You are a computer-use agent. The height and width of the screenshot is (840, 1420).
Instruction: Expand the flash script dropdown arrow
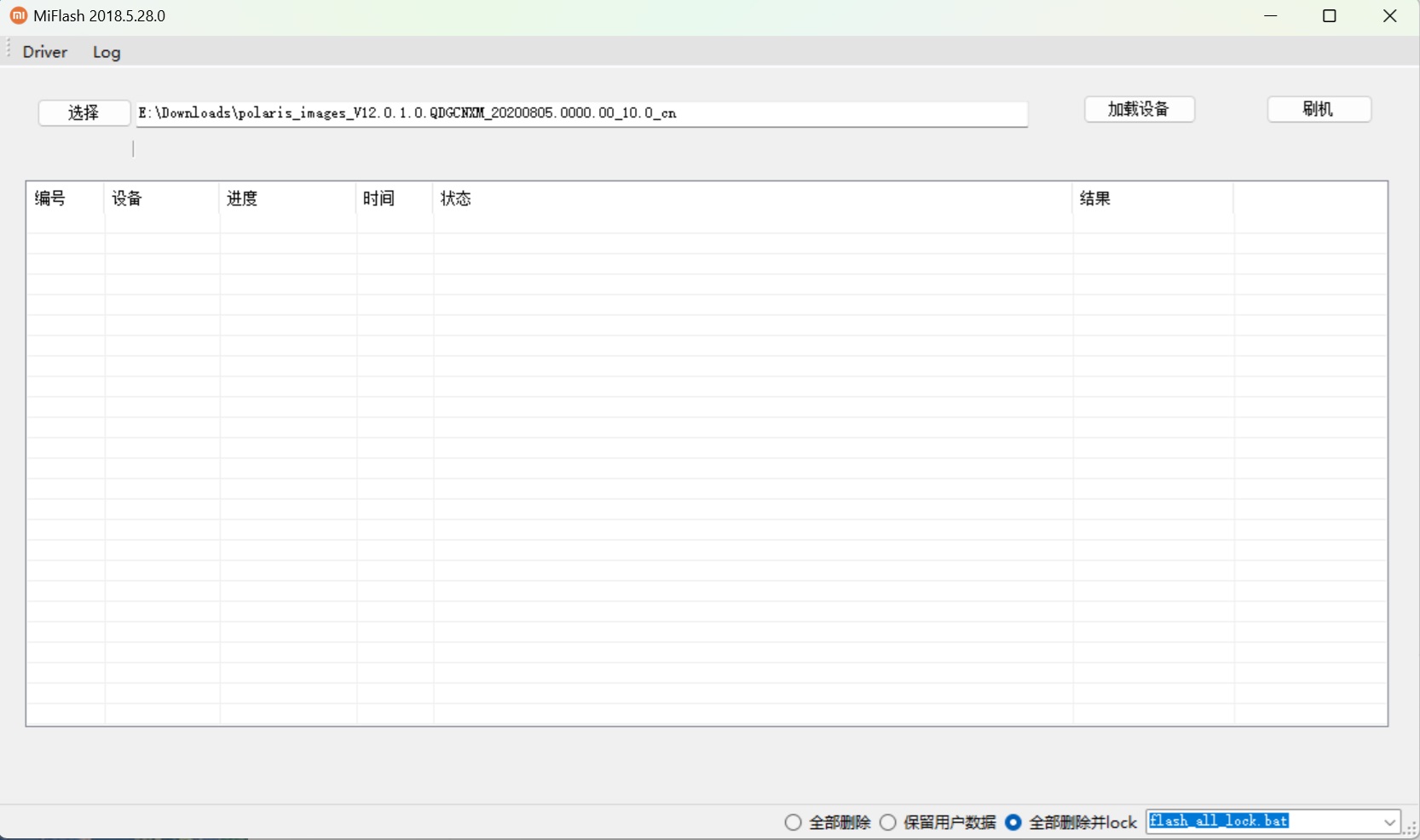(1389, 822)
